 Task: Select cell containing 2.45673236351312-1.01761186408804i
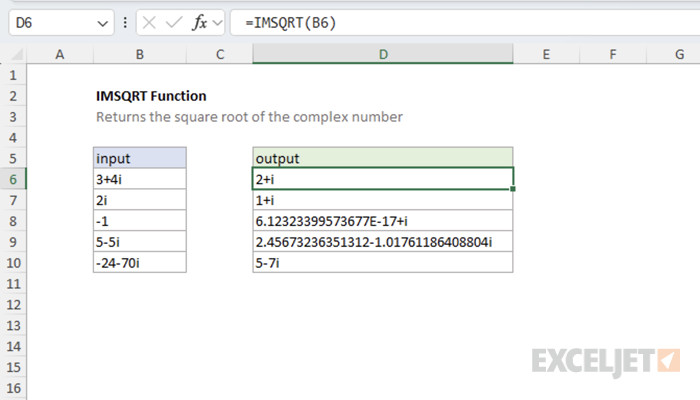(x=383, y=242)
